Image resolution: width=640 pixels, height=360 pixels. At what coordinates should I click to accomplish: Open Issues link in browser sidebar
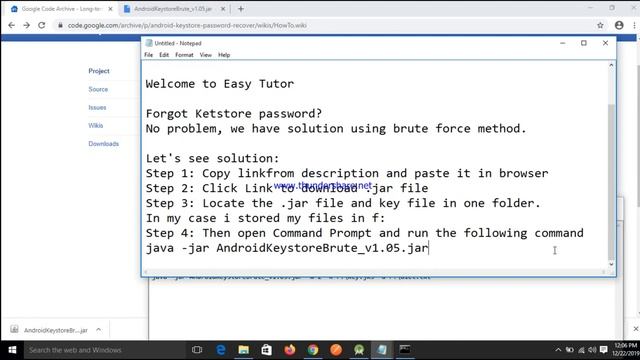pos(97,107)
